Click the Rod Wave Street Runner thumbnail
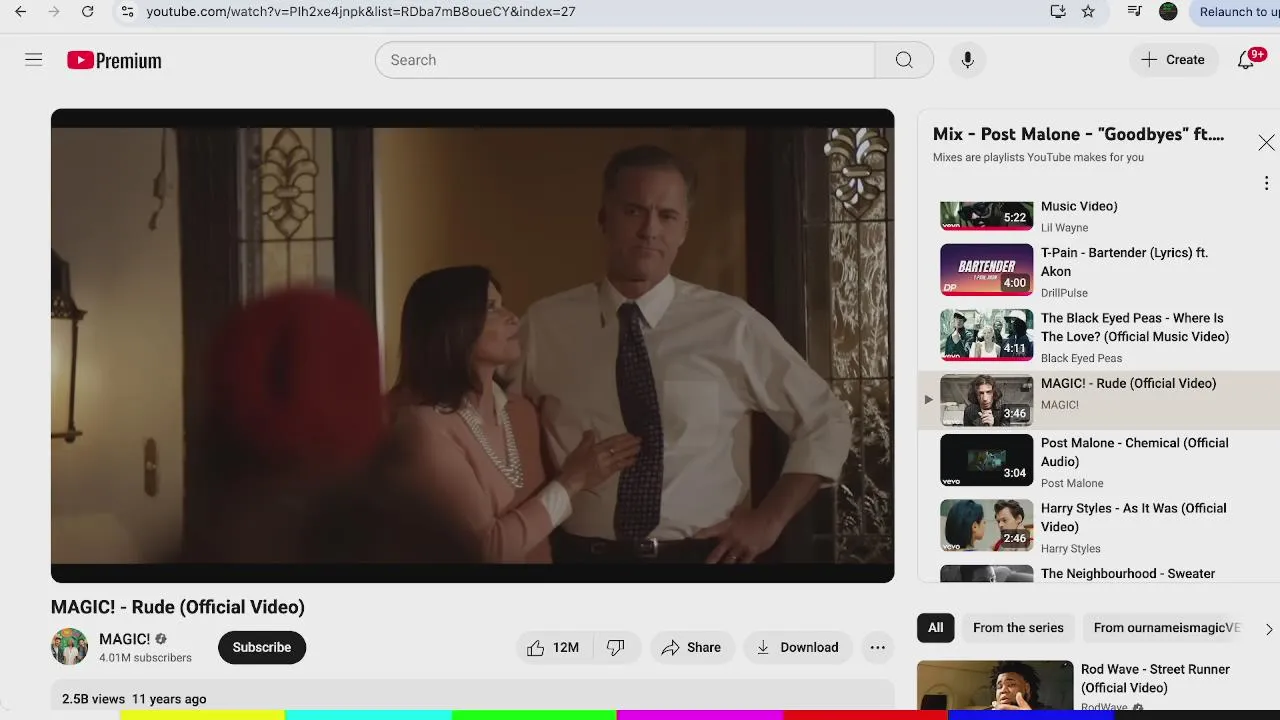The image size is (1280, 720). (x=995, y=686)
